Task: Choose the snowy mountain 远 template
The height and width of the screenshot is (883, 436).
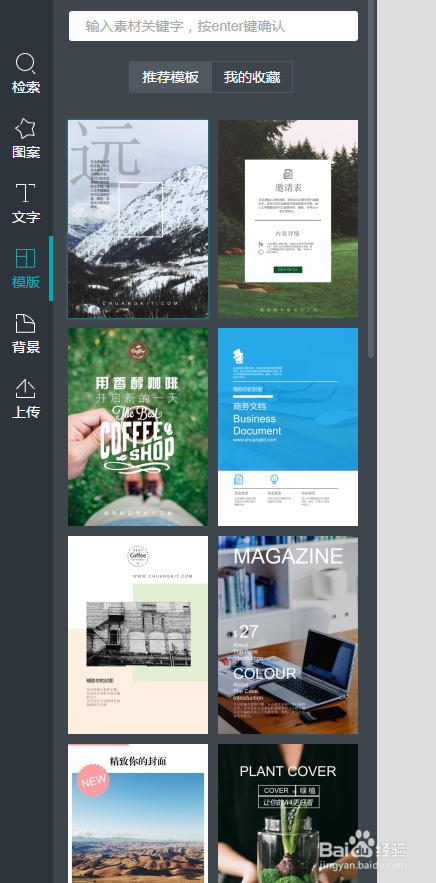Action: click(x=138, y=219)
